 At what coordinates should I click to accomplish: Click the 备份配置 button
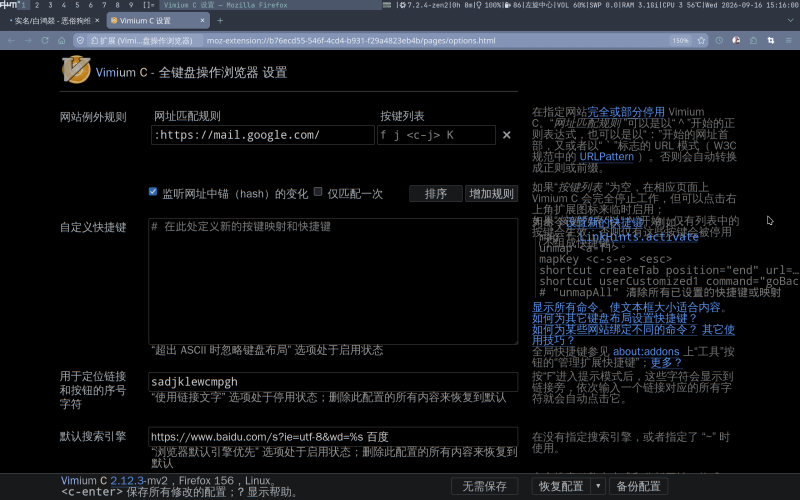coord(638,486)
